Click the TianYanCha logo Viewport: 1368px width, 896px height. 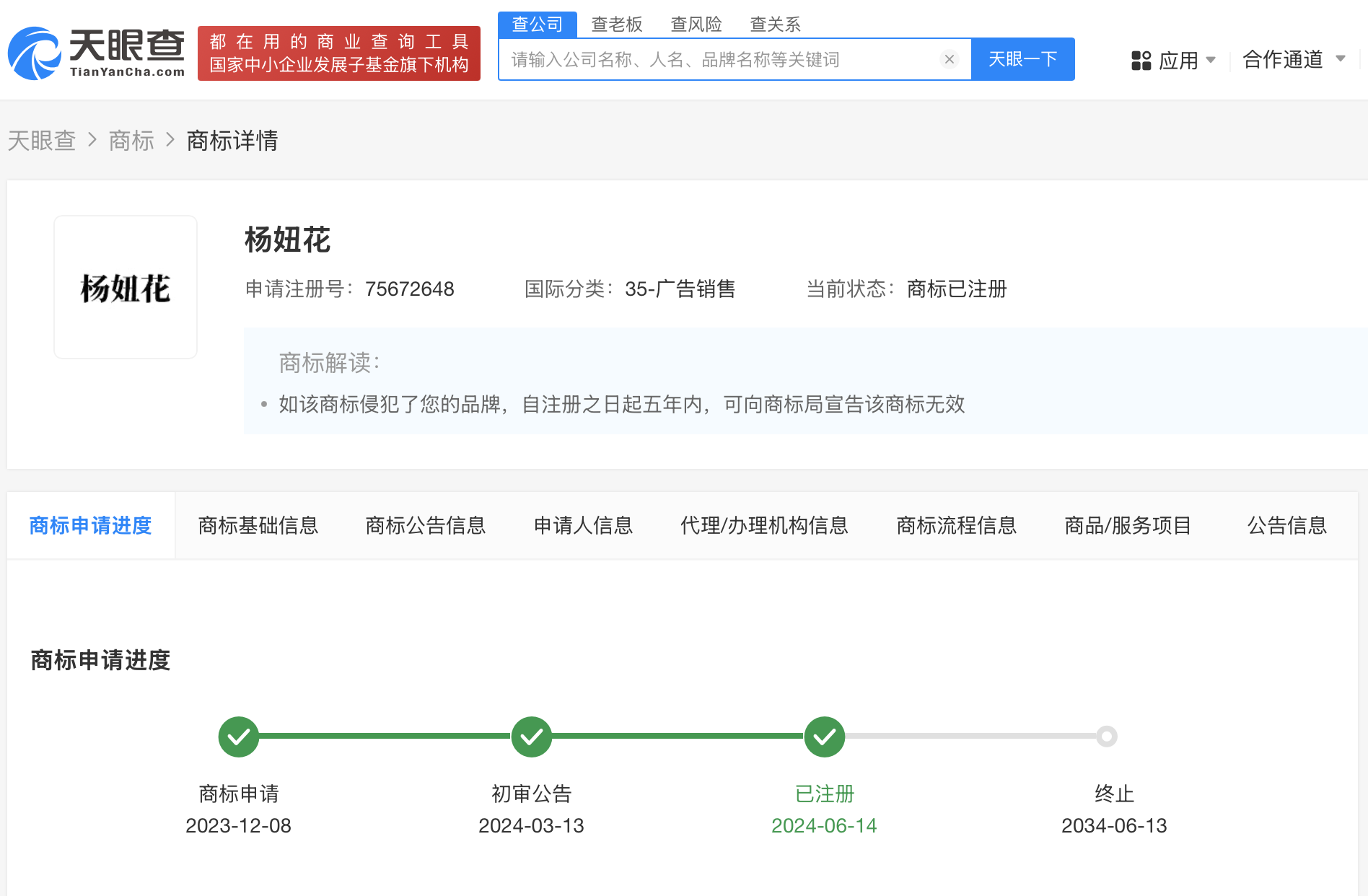[96, 53]
